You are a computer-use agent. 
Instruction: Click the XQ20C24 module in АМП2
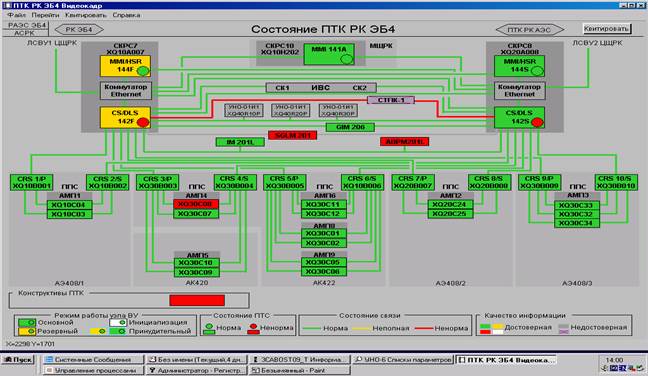point(450,205)
